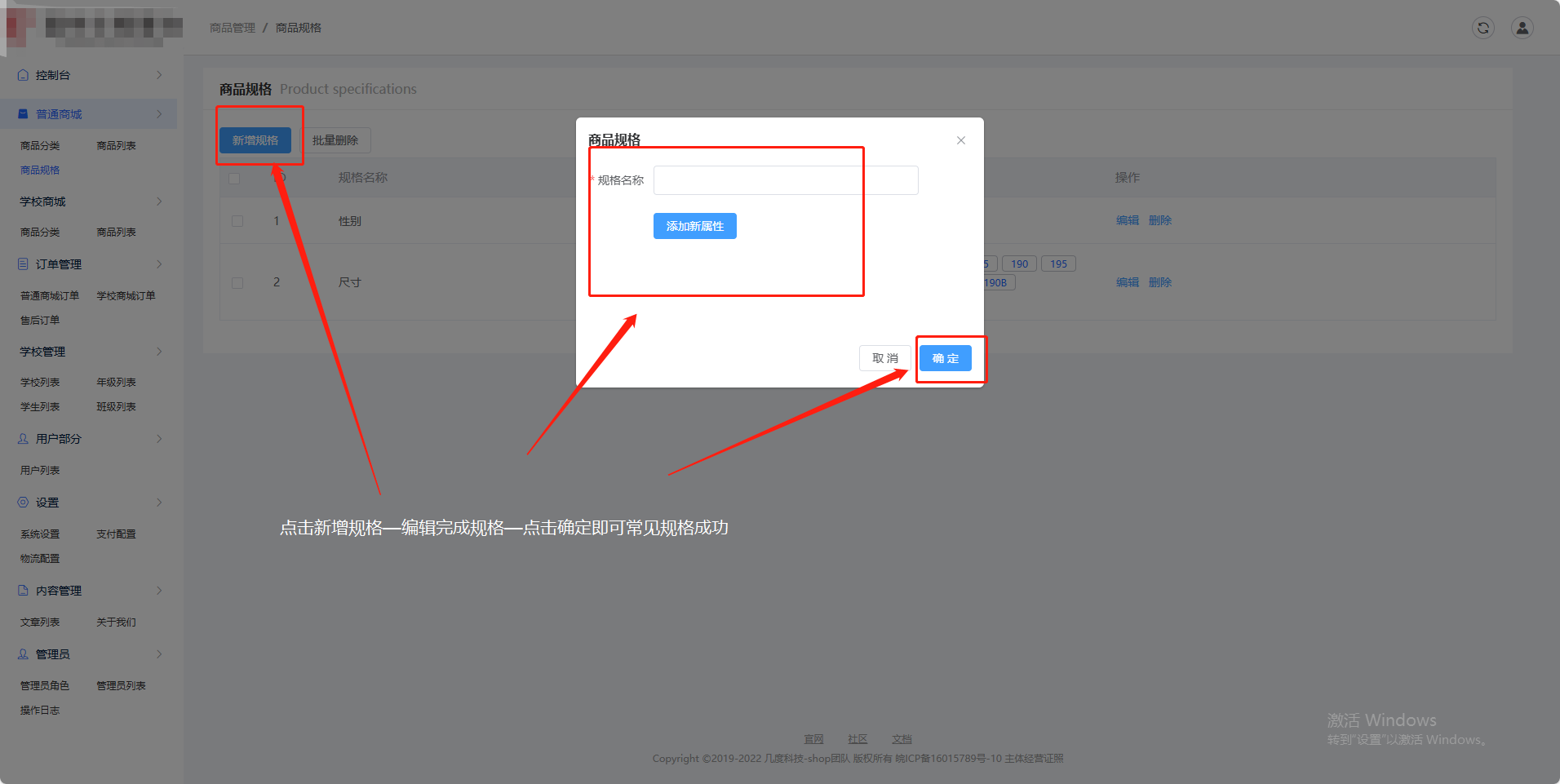
Task: Click the 管理员 administrator icon in sidebar
Action: pyautogui.click(x=22, y=653)
